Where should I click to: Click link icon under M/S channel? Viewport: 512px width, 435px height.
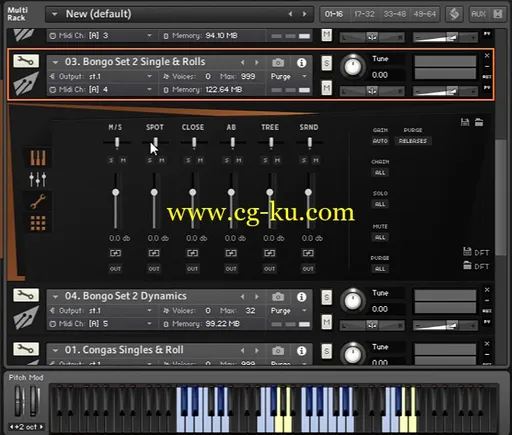115,253
